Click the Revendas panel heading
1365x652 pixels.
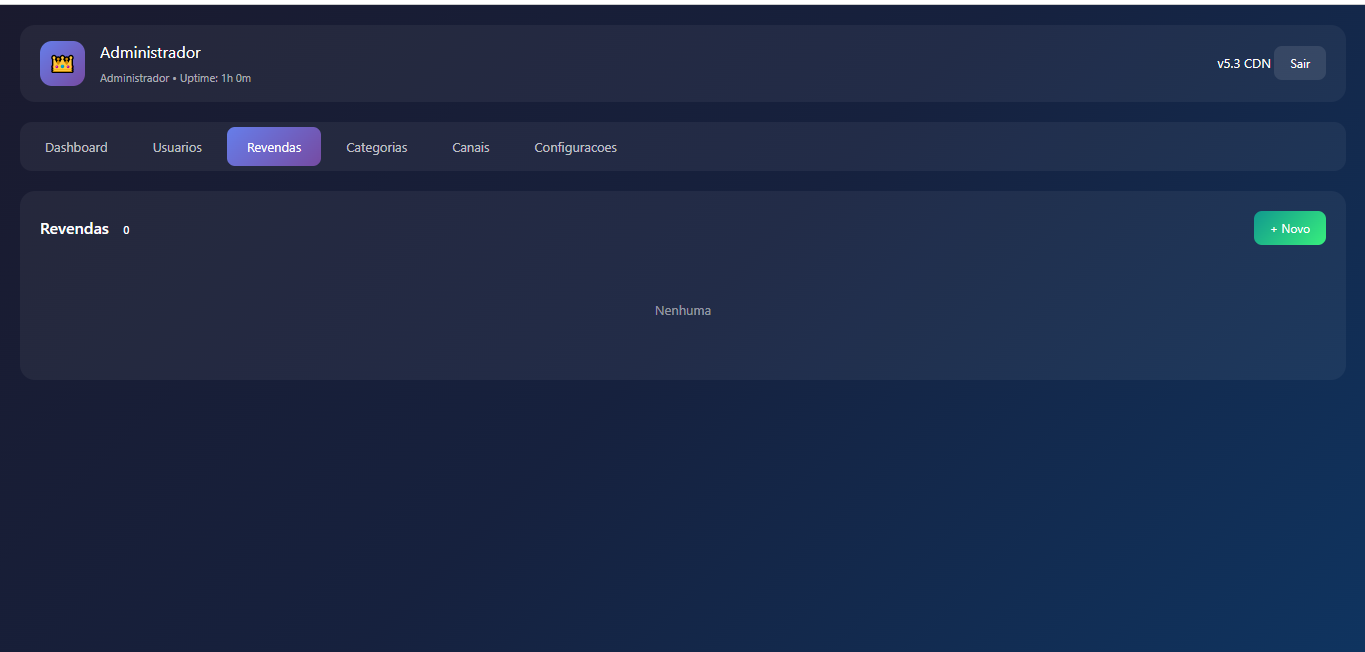pos(74,229)
